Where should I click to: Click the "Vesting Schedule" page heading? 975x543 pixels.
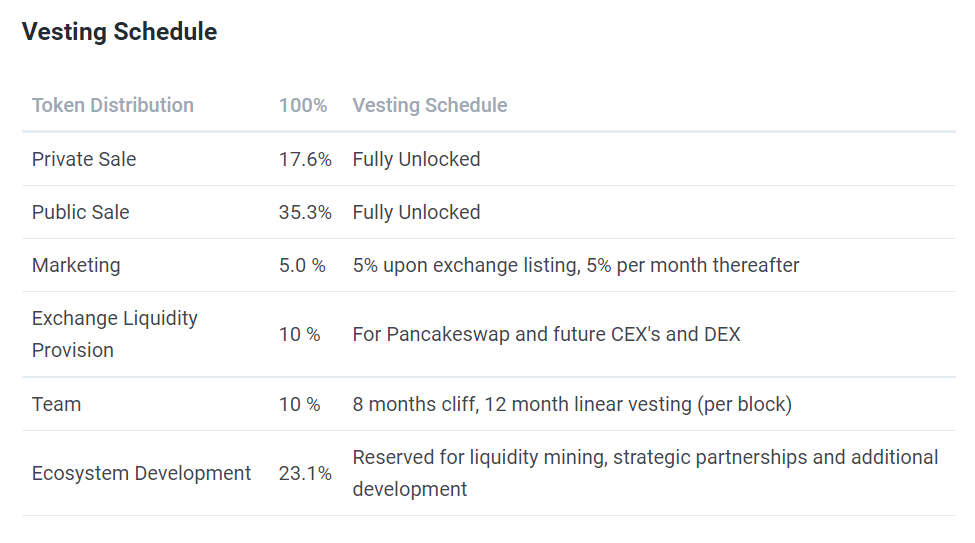point(119,32)
